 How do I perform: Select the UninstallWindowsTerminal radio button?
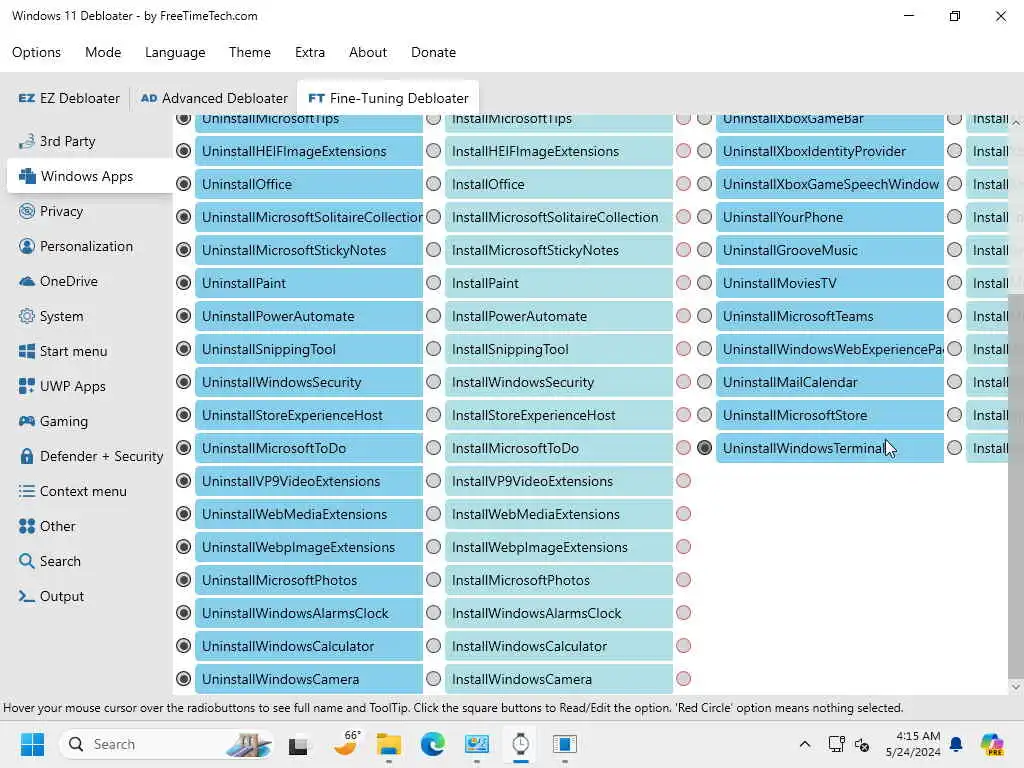(x=704, y=448)
